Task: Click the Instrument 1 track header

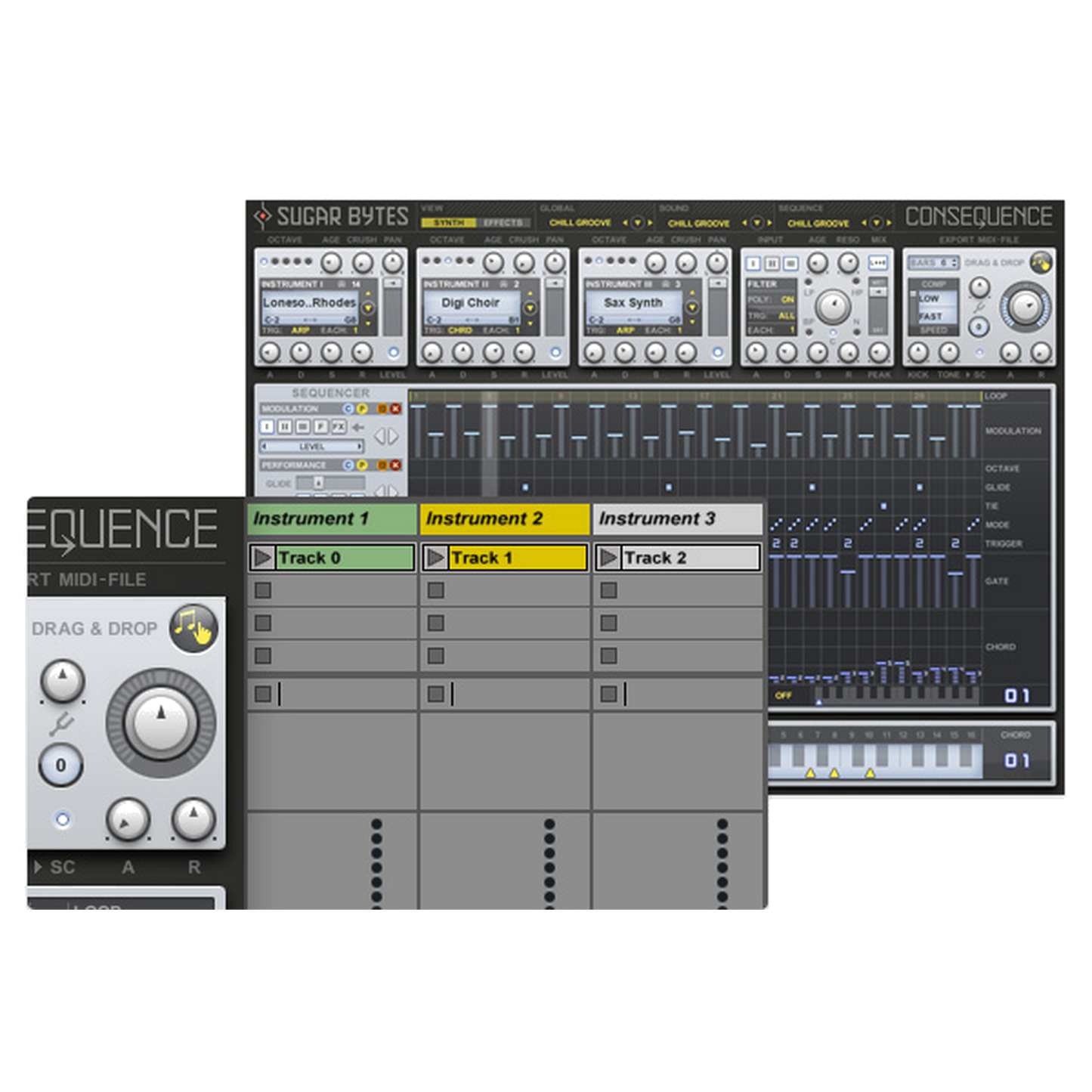Action: (x=332, y=519)
